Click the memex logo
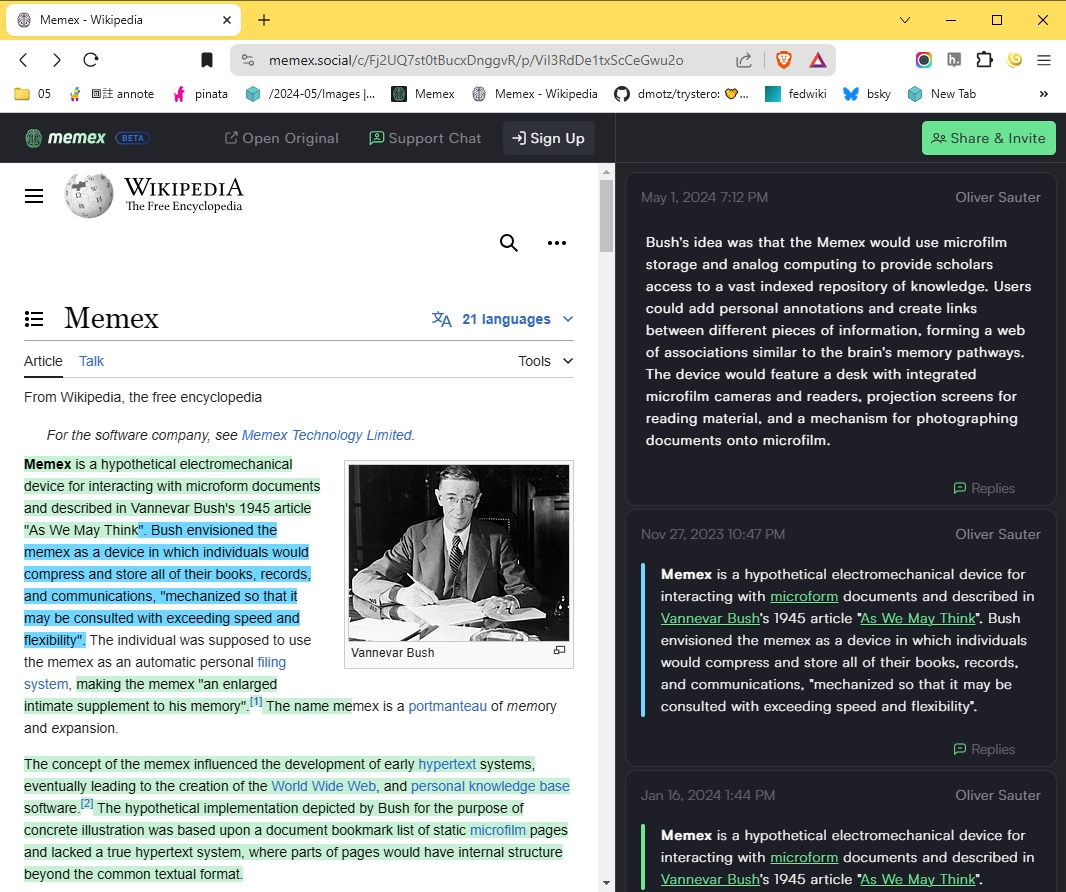The image size is (1066, 892). click(65, 138)
